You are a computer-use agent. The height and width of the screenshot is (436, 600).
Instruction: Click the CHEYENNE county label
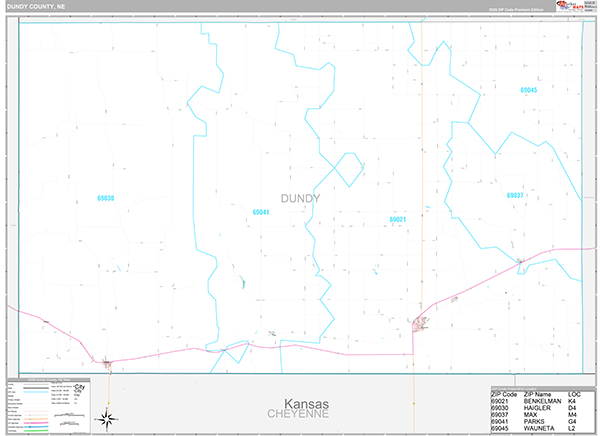(298, 414)
